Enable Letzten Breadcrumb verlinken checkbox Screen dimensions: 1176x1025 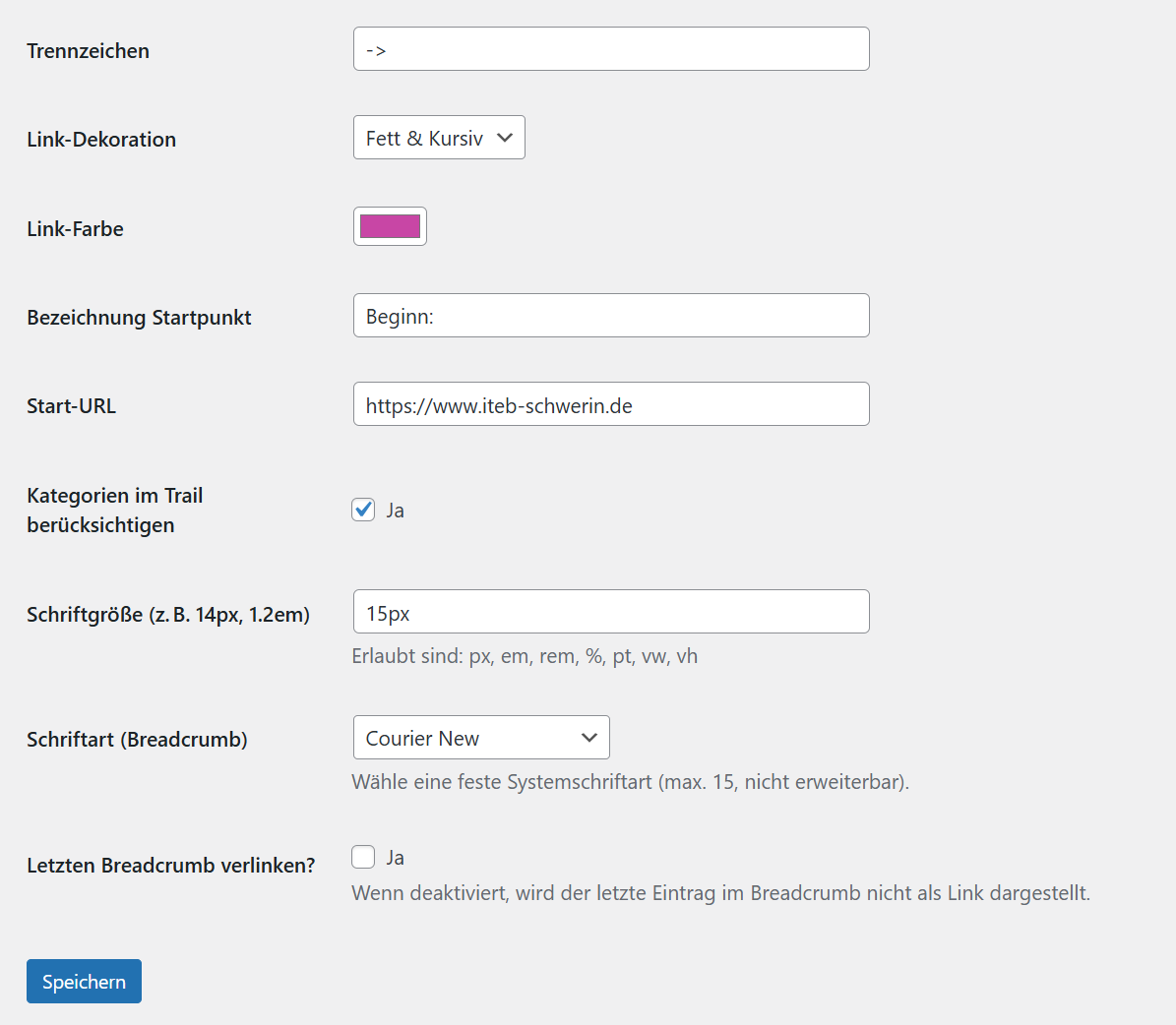point(364,857)
